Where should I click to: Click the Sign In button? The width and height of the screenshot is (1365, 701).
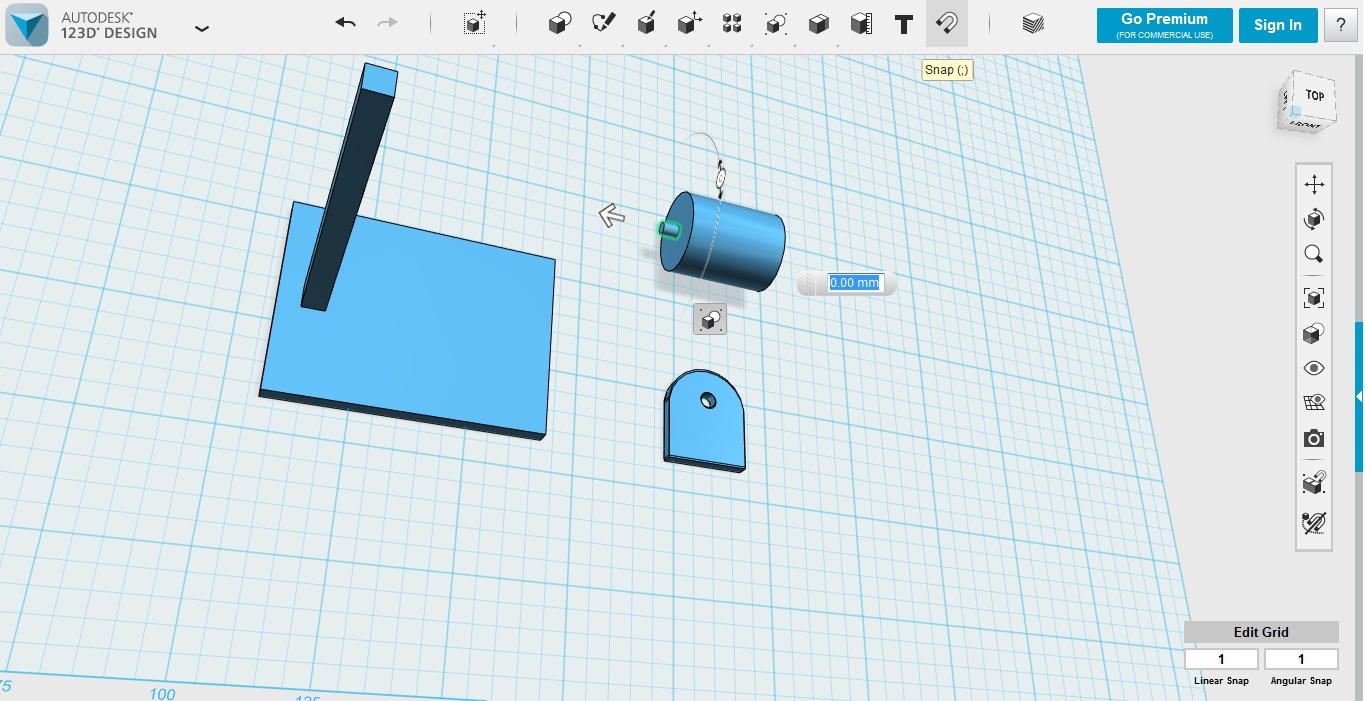[1278, 25]
